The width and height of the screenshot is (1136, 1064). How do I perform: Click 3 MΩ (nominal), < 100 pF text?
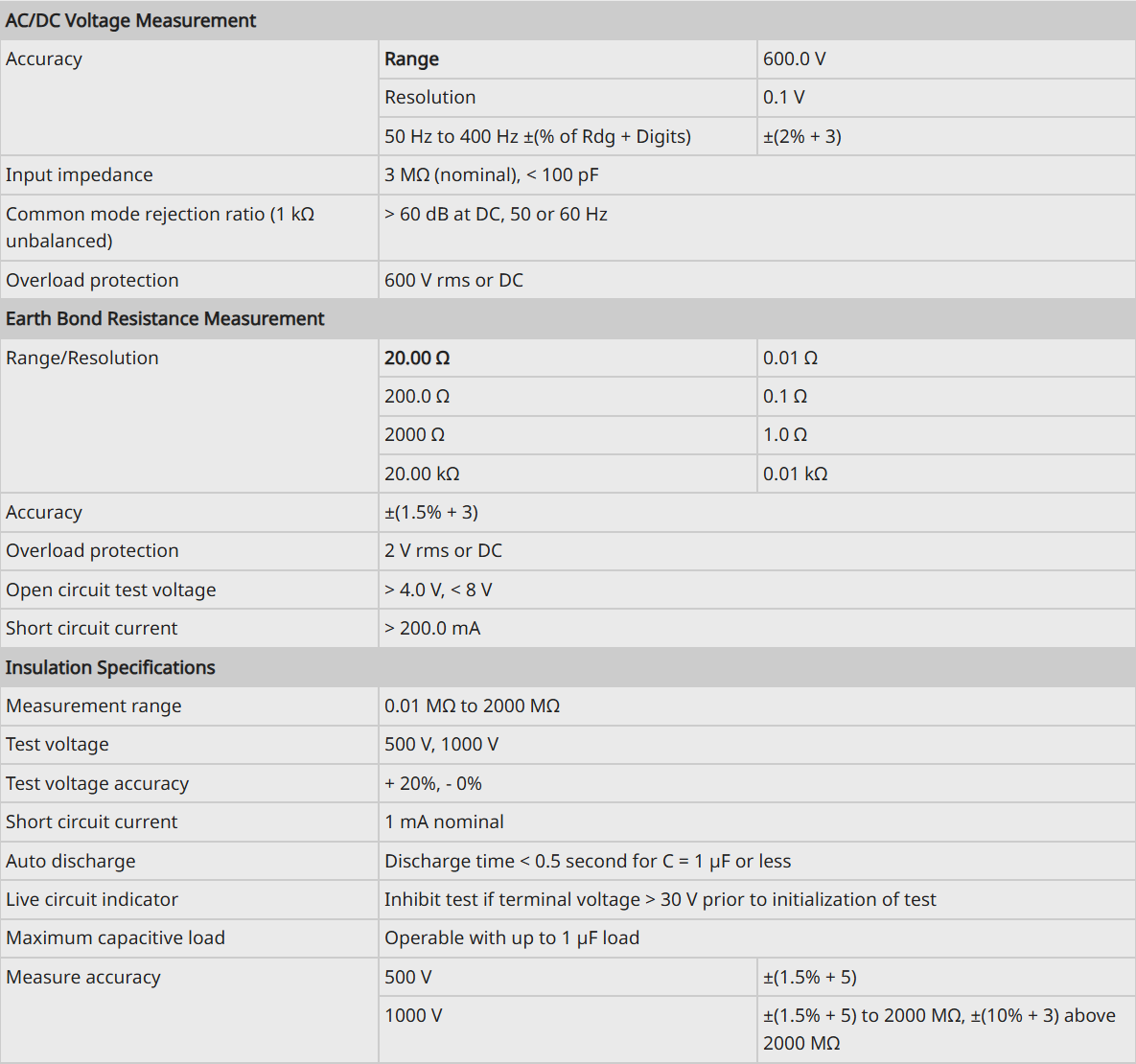click(x=491, y=174)
